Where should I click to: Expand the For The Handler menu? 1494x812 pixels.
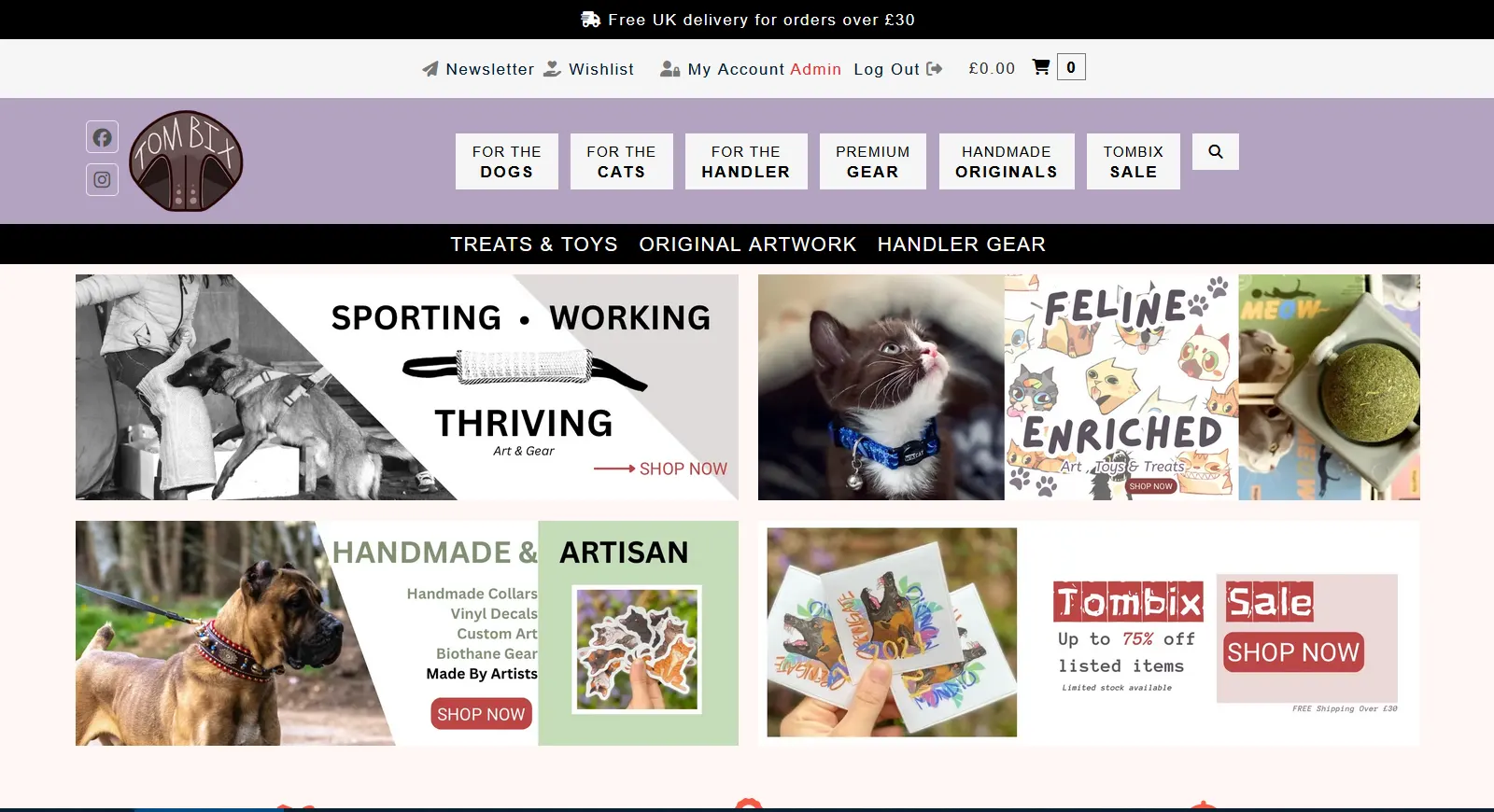coord(746,161)
